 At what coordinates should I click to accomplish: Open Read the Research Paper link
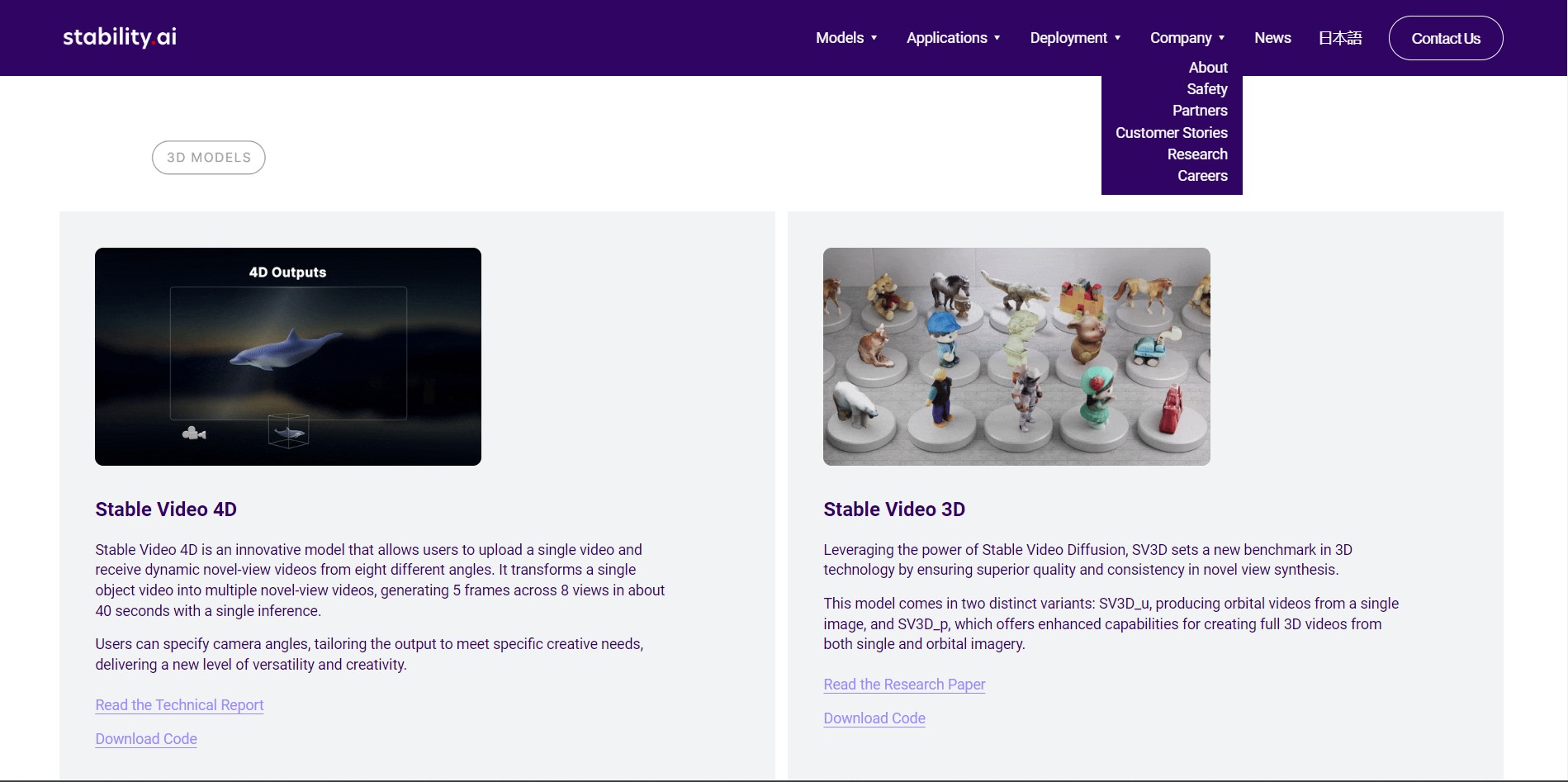pyautogui.click(x=904, y=685)
